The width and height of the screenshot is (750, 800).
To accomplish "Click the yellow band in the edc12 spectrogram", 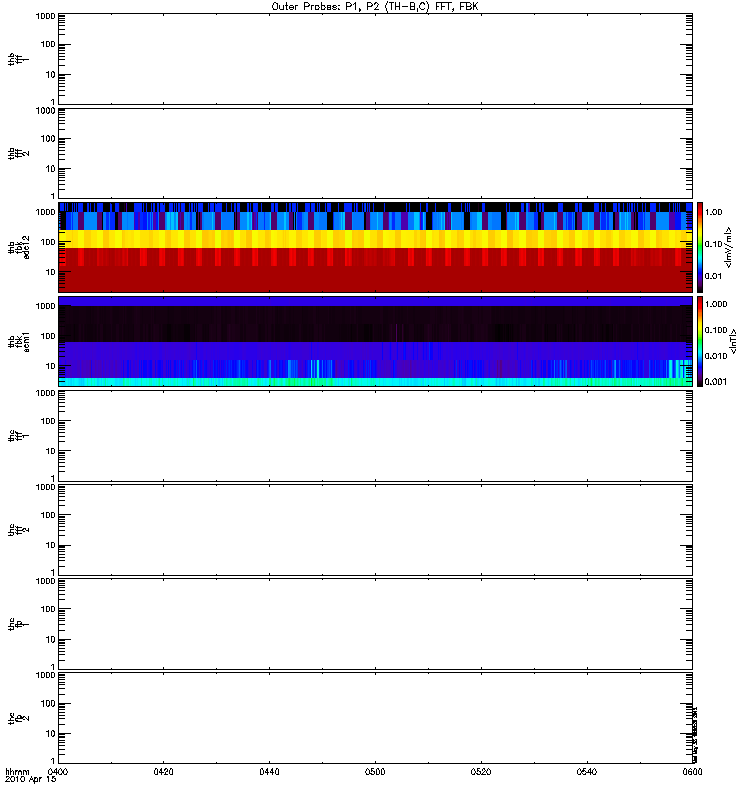I will 376,239.
